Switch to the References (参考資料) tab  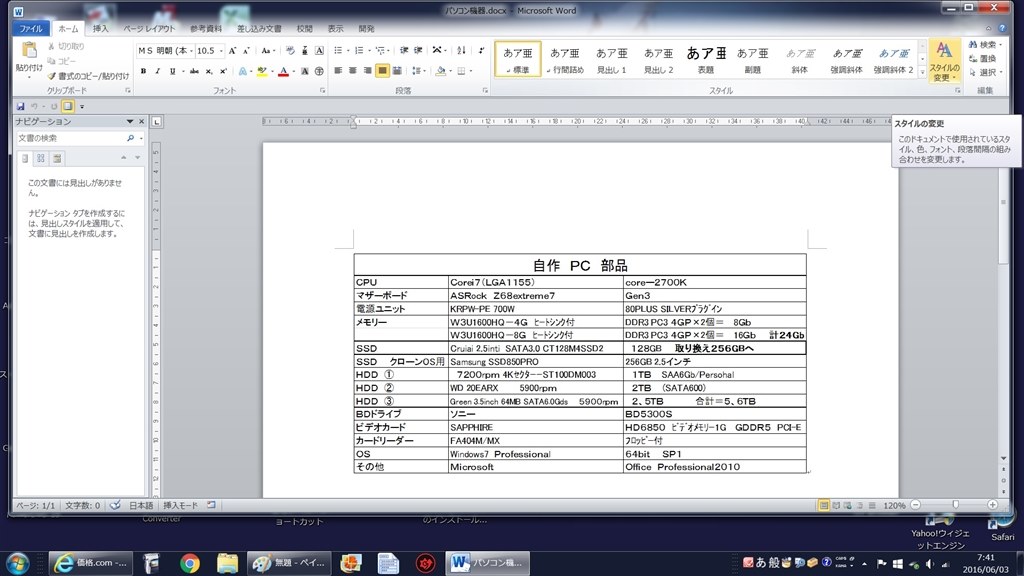coord(206,29)
